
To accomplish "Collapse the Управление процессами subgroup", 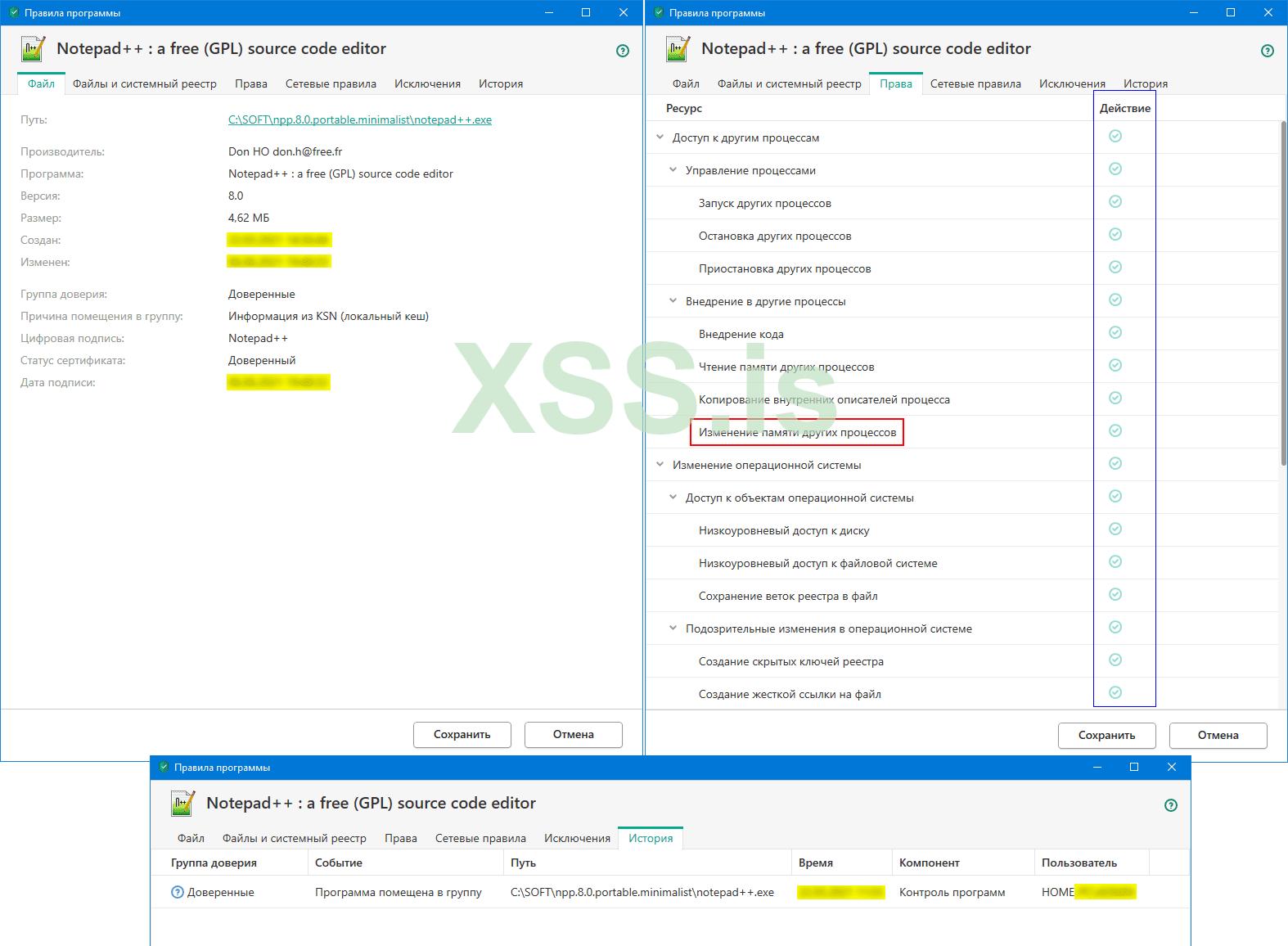I will click(x=673, y=170).
